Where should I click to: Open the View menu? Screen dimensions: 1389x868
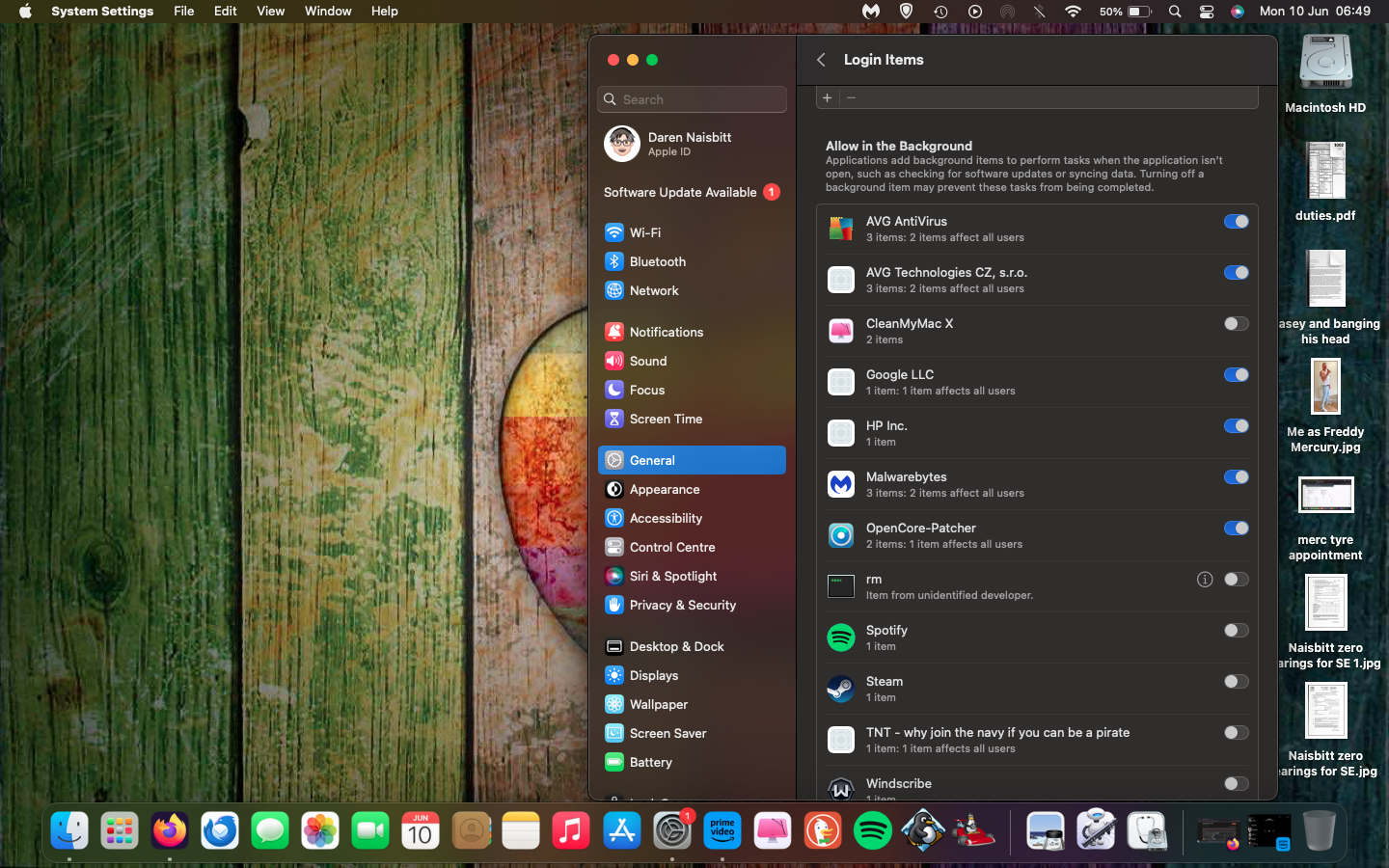[x=270, y=12]
